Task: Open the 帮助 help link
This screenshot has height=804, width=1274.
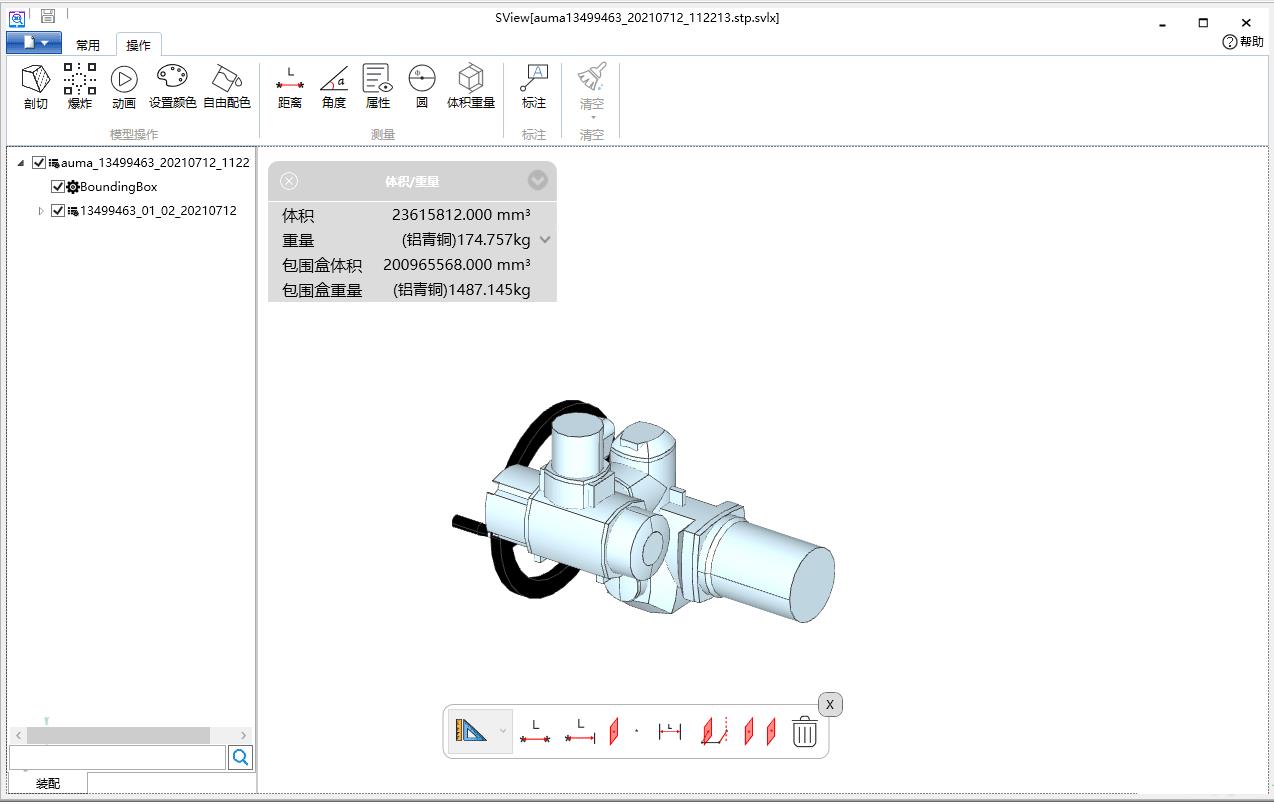Action: tap(1243, 42)
